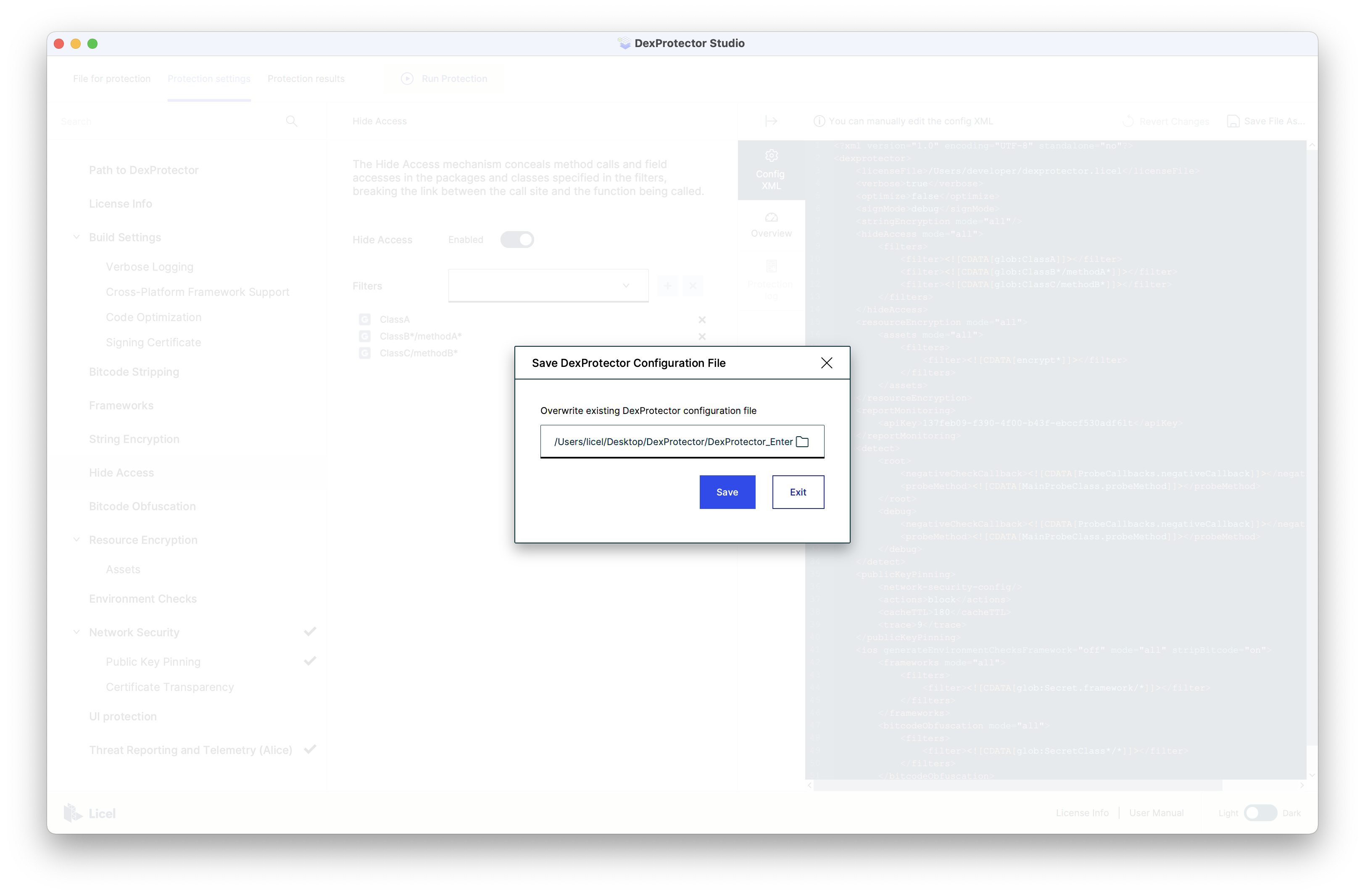Open User Manual footer link
Image resolution: width=1365 pixels, height=896 pixels.
point(1156,813)
